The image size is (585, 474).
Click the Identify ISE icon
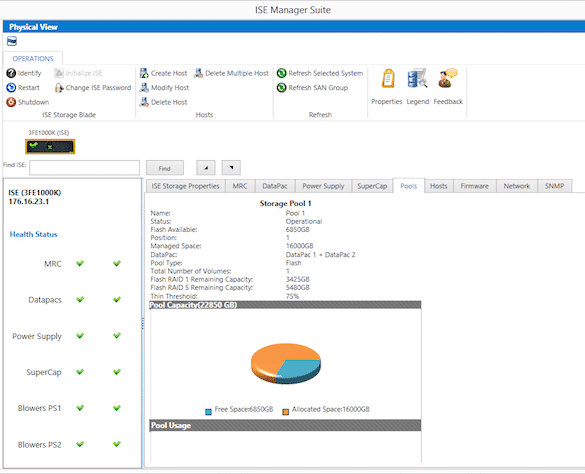[11, 73]
